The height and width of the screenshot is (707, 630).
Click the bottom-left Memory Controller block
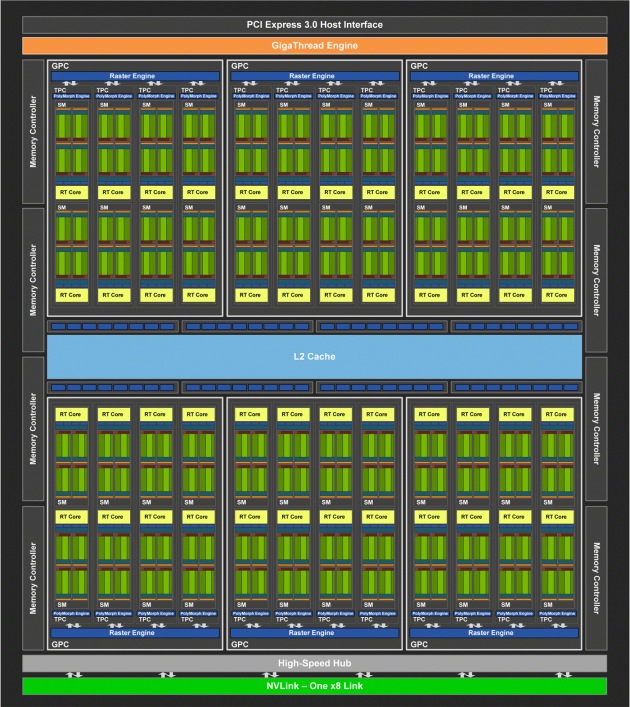(x=33, y=578)
